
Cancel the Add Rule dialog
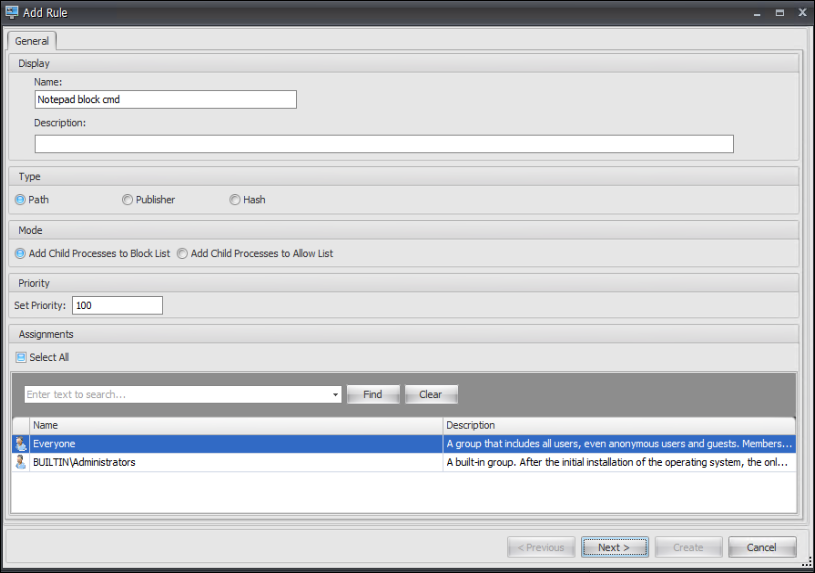(x=761, y=548)
